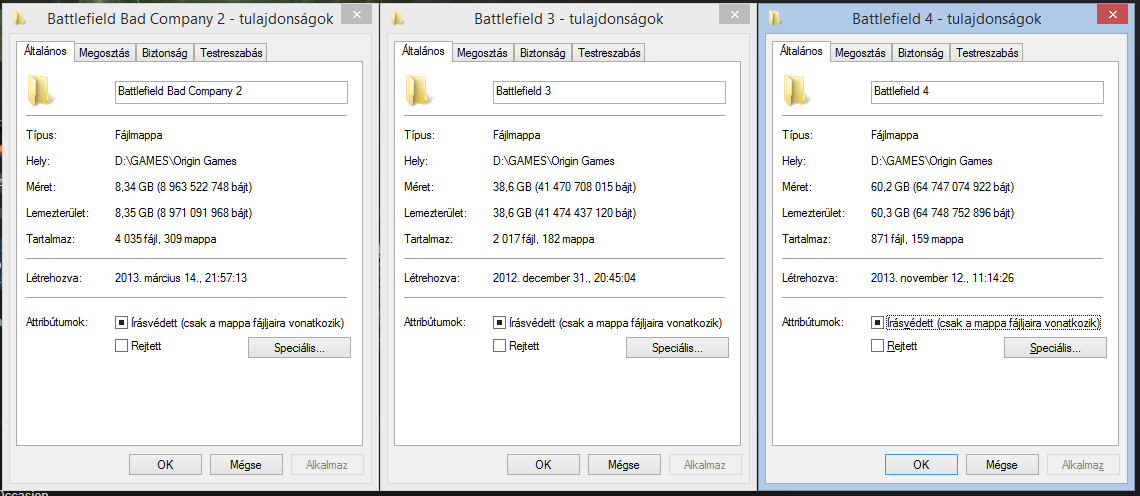This screenshot has width=1140, height=496.
Task: Click size value 60,2 GB (64 747 074 922 bájt)
Action: [943, 188]
